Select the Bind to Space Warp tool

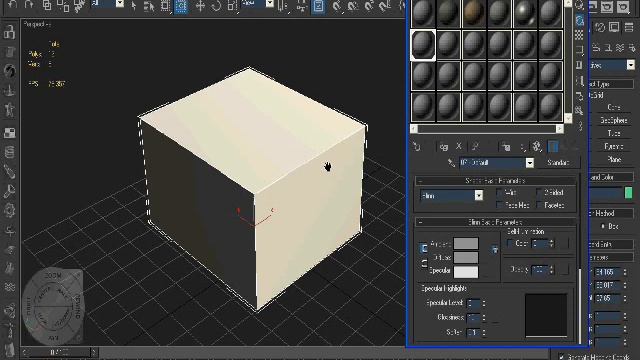pyautogui.click(x=79, y=5)
